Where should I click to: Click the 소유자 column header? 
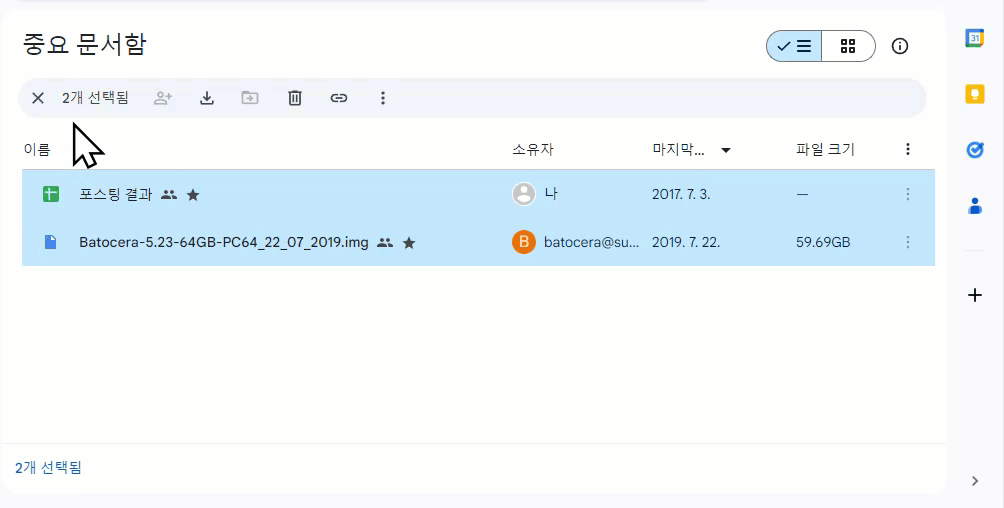533,150
